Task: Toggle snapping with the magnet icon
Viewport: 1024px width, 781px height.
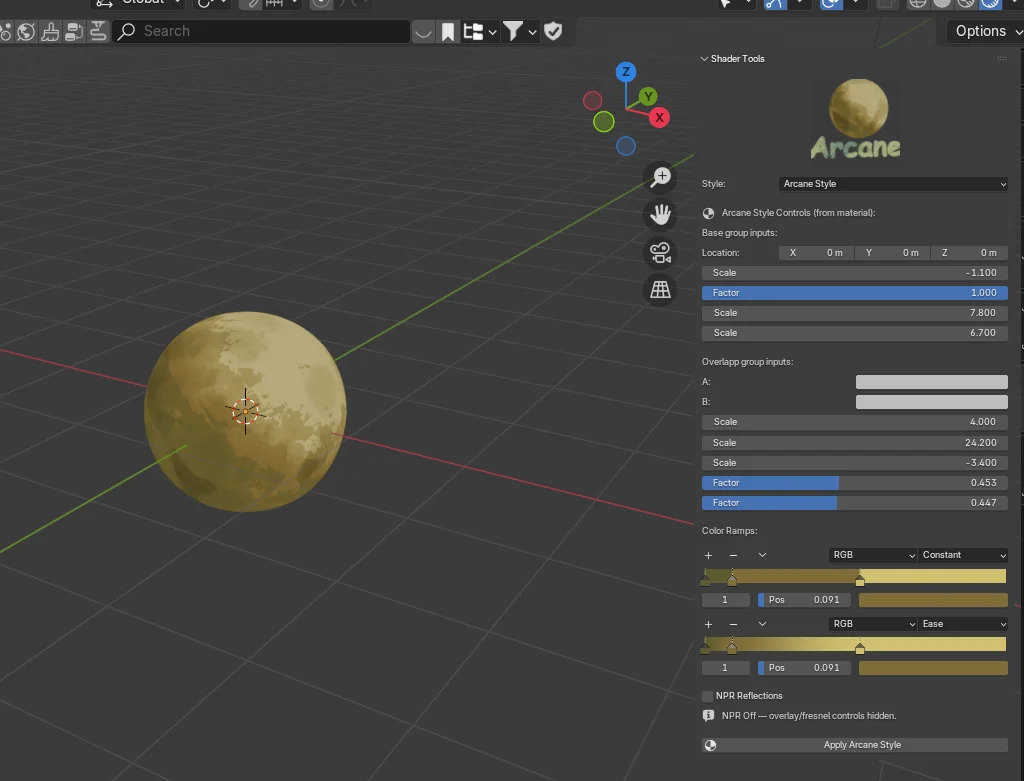Action: coord(250,4)
